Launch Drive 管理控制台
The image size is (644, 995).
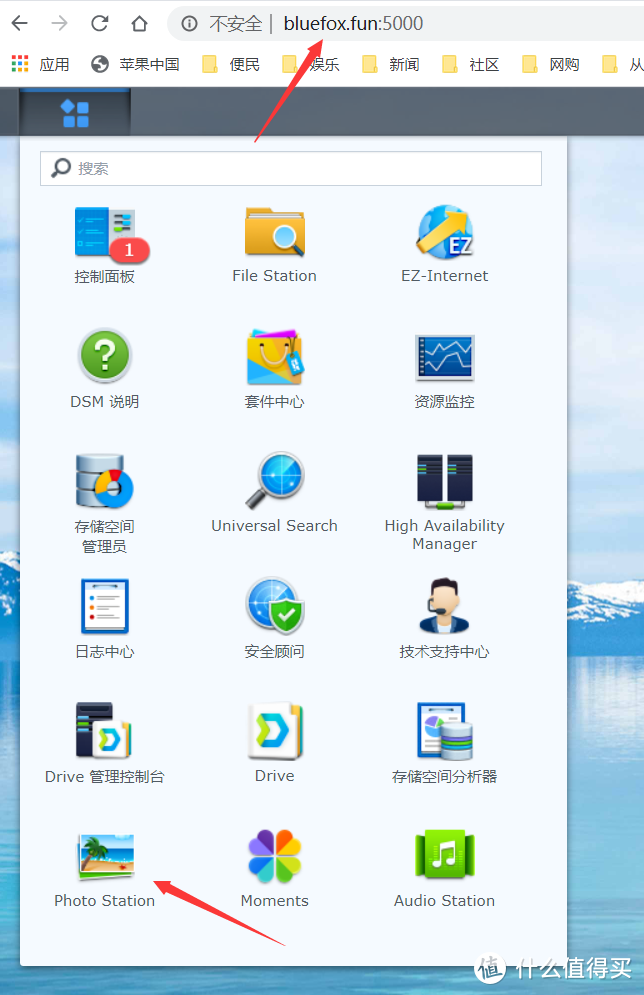pyautogui.click(x=105, y=743)
